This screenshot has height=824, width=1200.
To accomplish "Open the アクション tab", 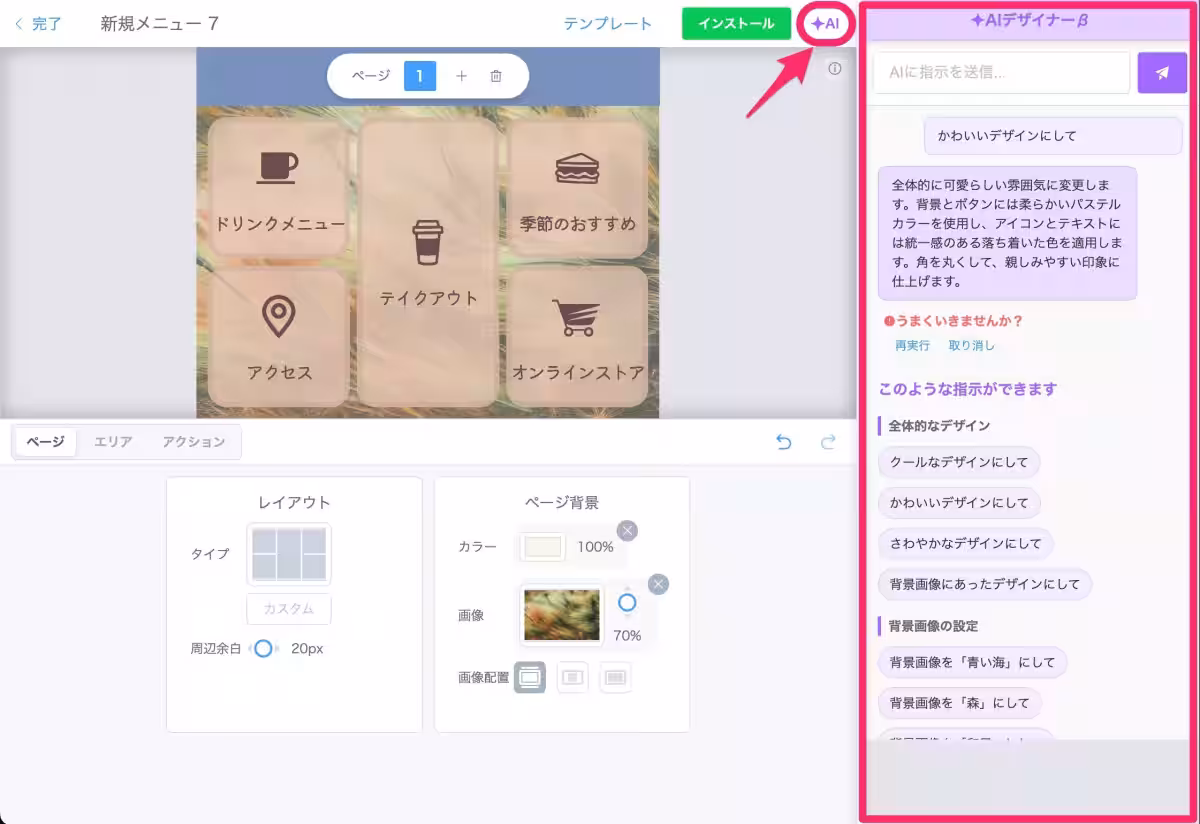I will click(193, 441).
